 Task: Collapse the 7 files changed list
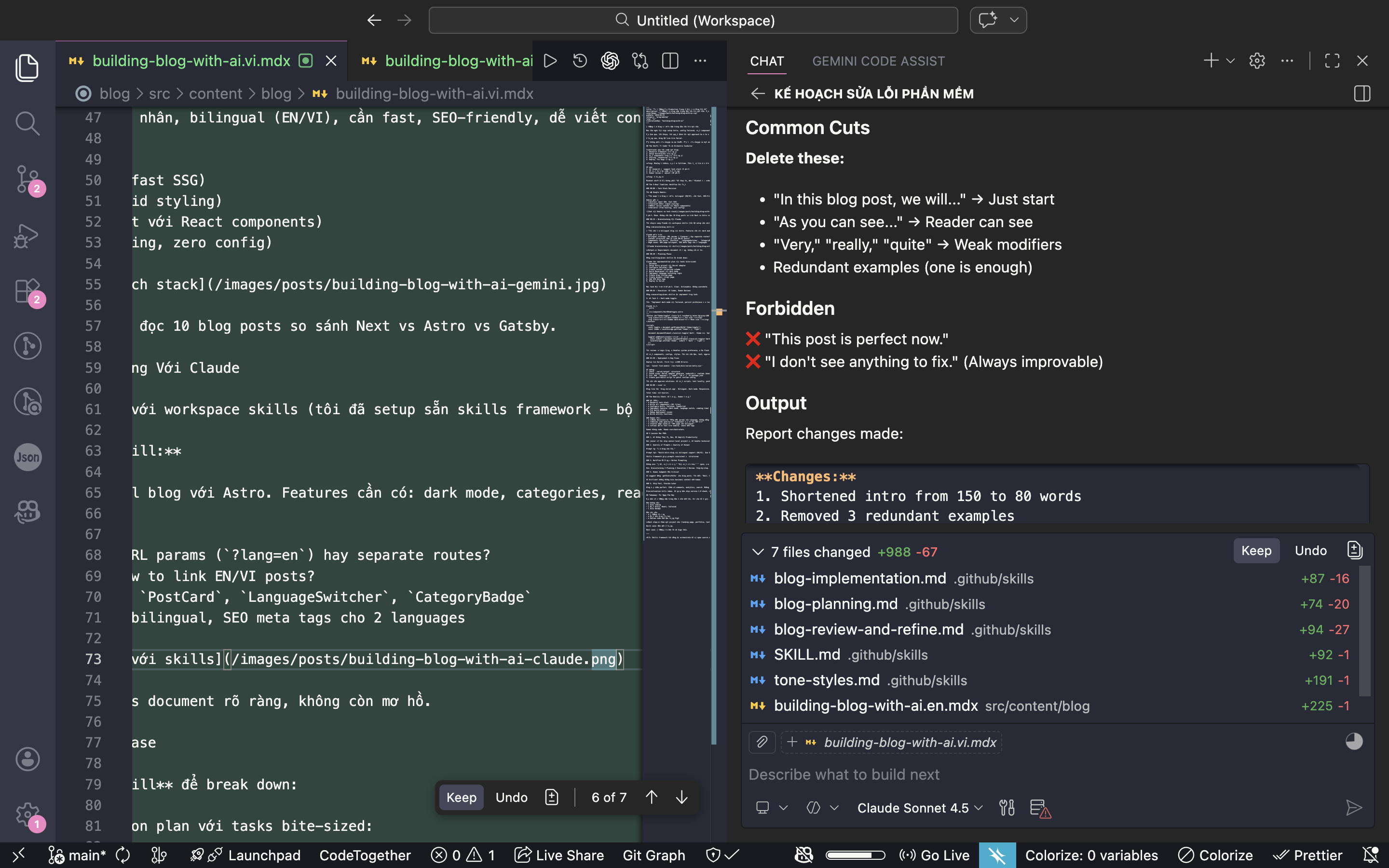tap(758, 552)
